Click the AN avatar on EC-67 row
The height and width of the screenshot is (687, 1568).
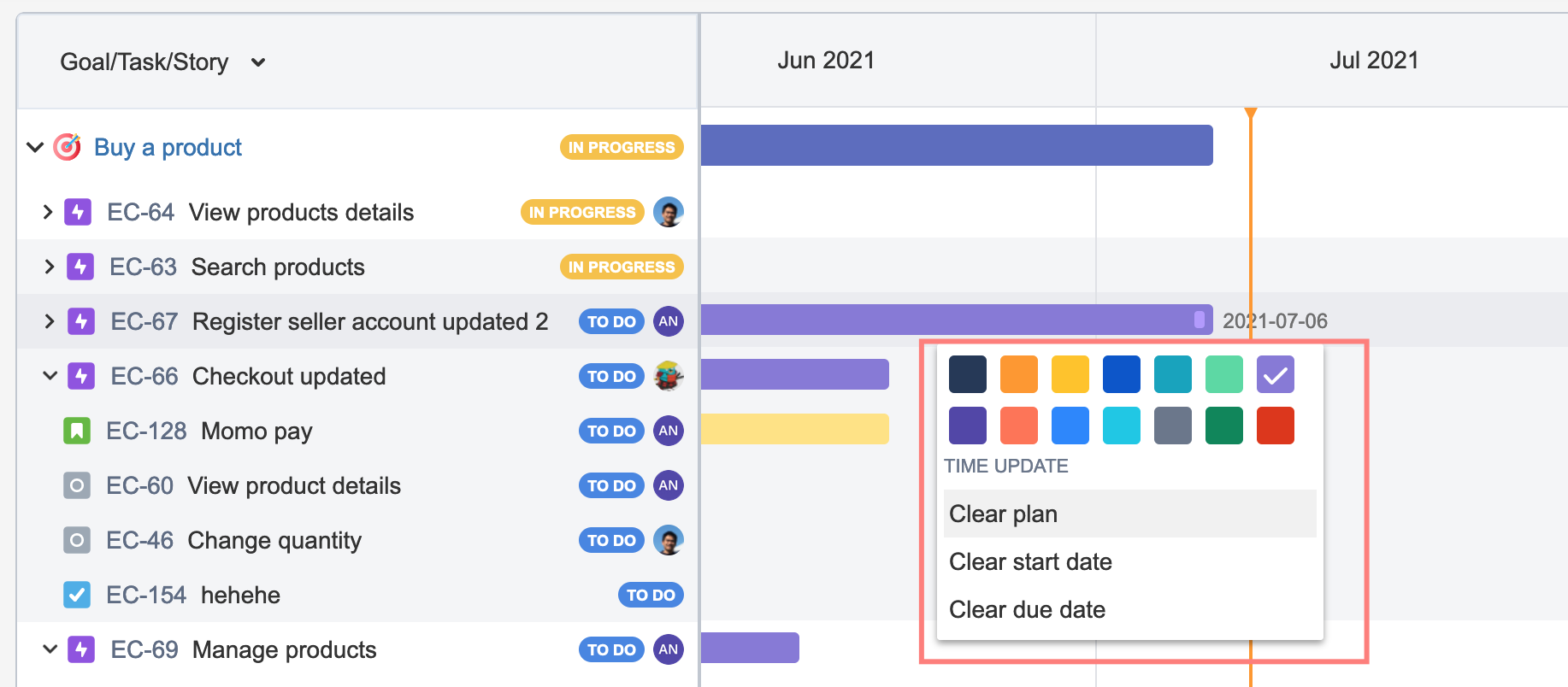click(x=669, y=321)
